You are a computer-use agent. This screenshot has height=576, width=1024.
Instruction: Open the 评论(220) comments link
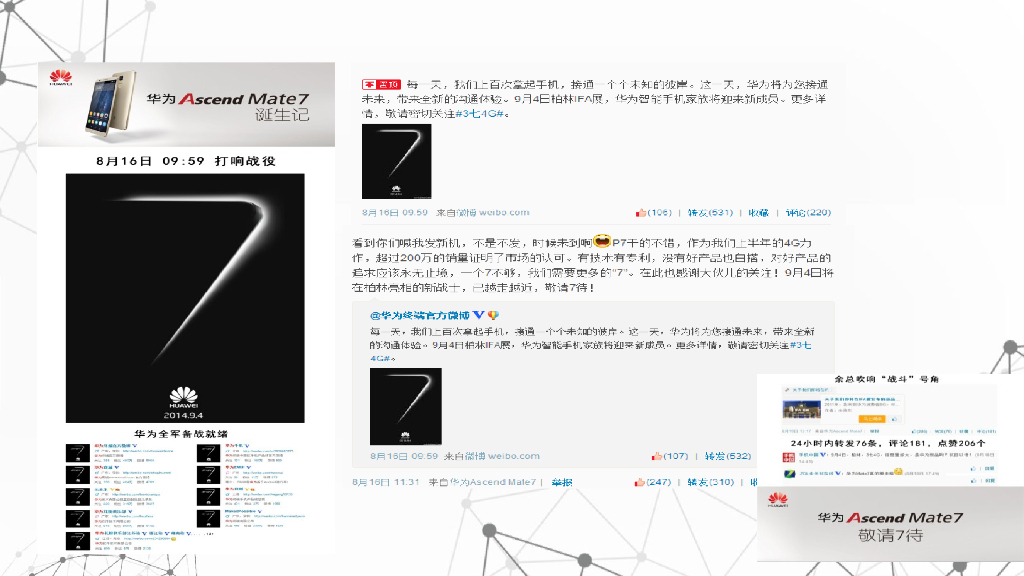pyautogui.click(x=808, y=212)
